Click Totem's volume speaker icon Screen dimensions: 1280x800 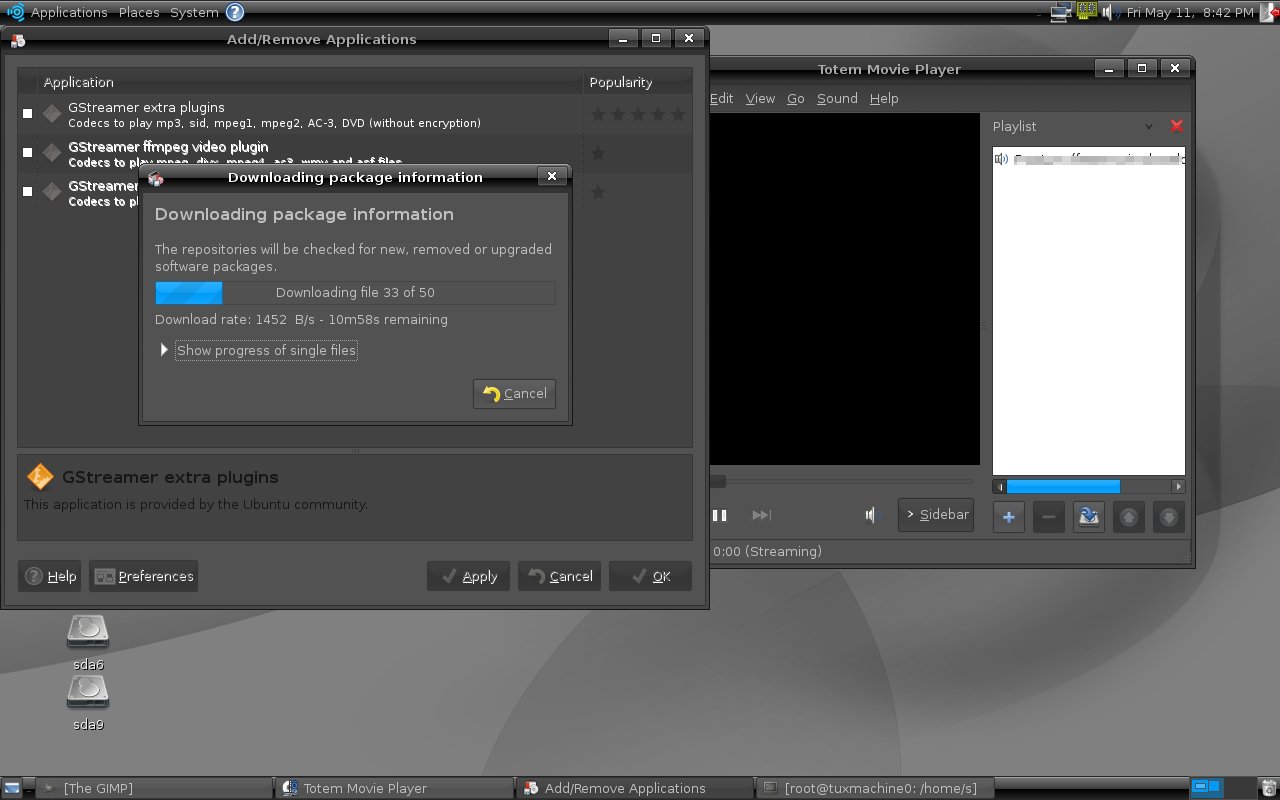point(872,515)
